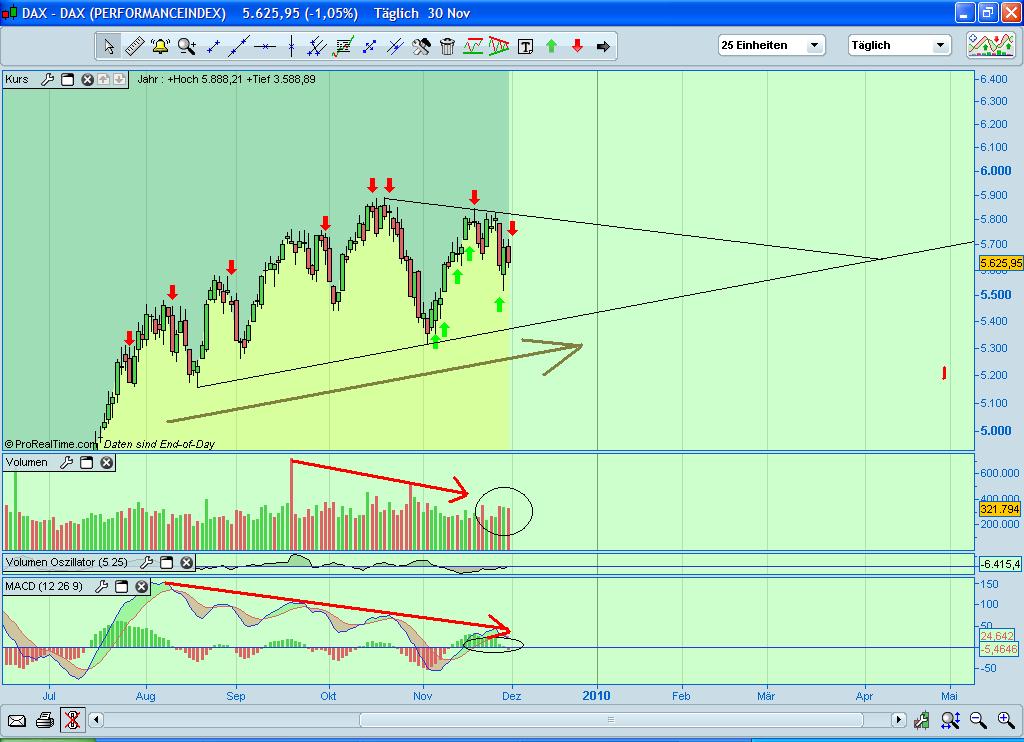Screen dimensions: 1024x742
Task: Activate the zoom magnifier tool
Action: 185,45
